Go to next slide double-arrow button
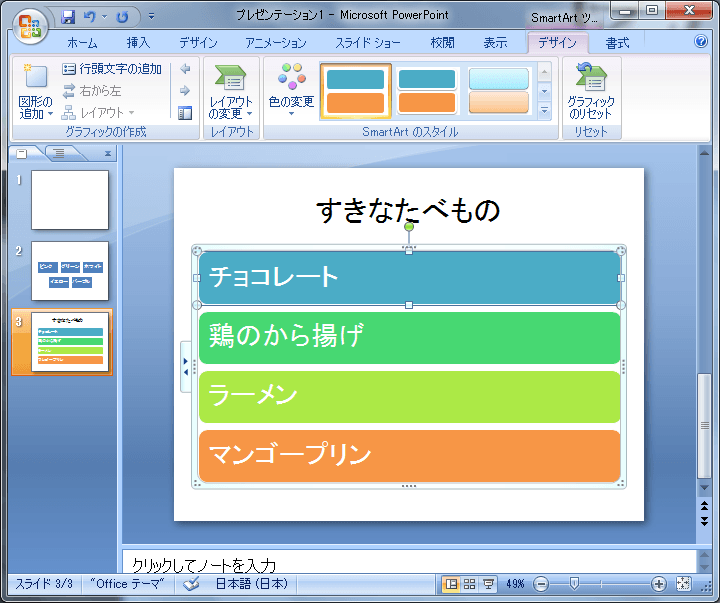The width and height of the screenshot is (720, 603). click(704, 521)
